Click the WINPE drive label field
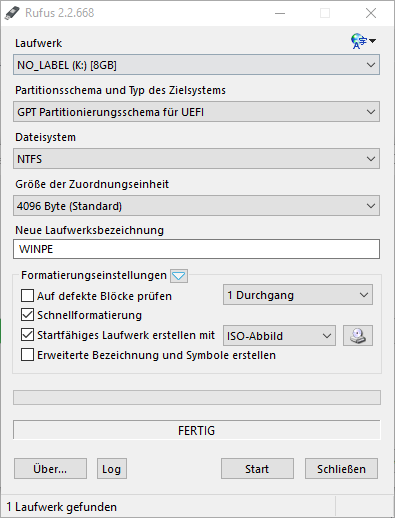The height and width of the screenshot is (518, 395). 196,249
